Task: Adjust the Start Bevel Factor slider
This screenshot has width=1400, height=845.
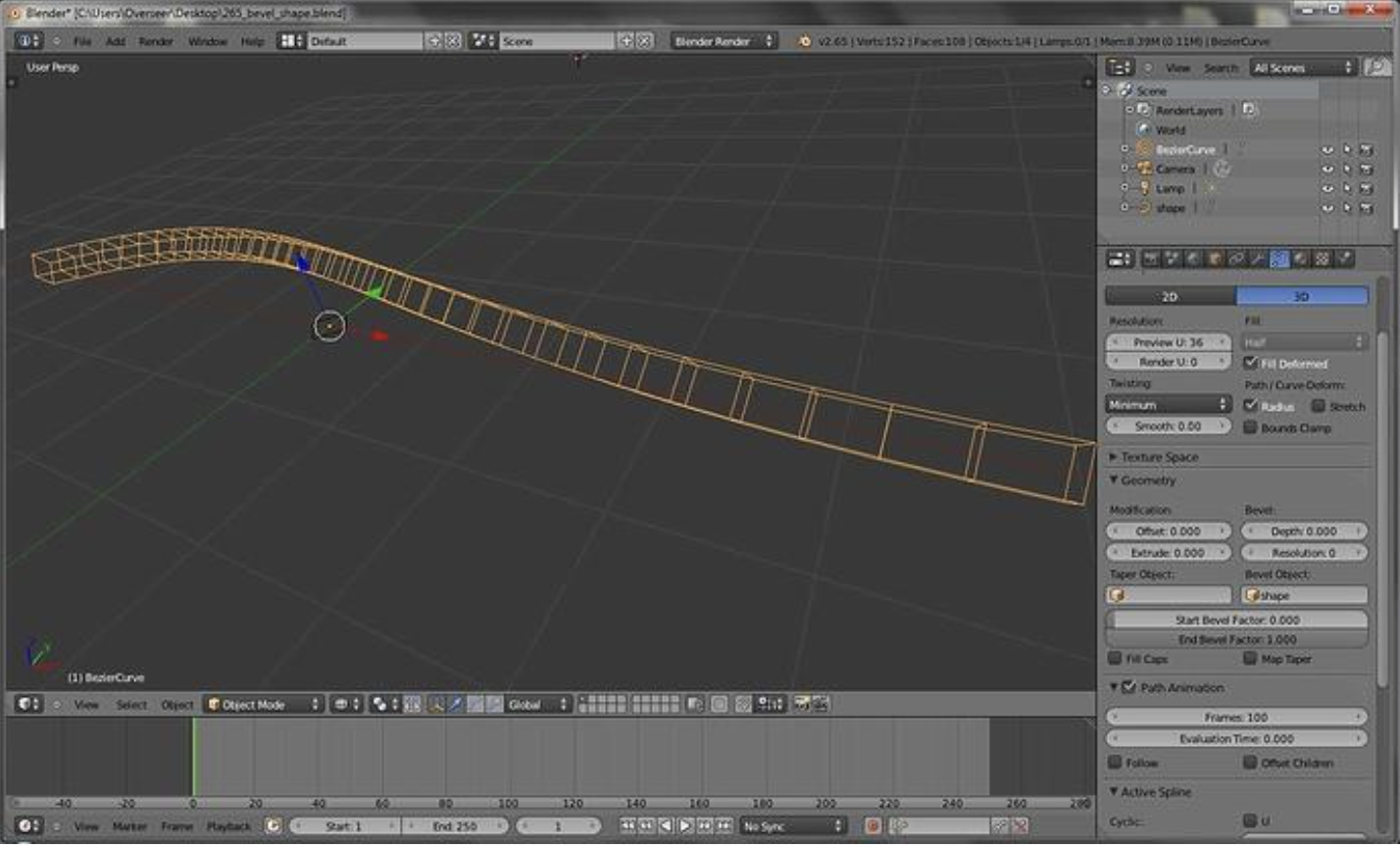Action: [x=1236, y=620]
